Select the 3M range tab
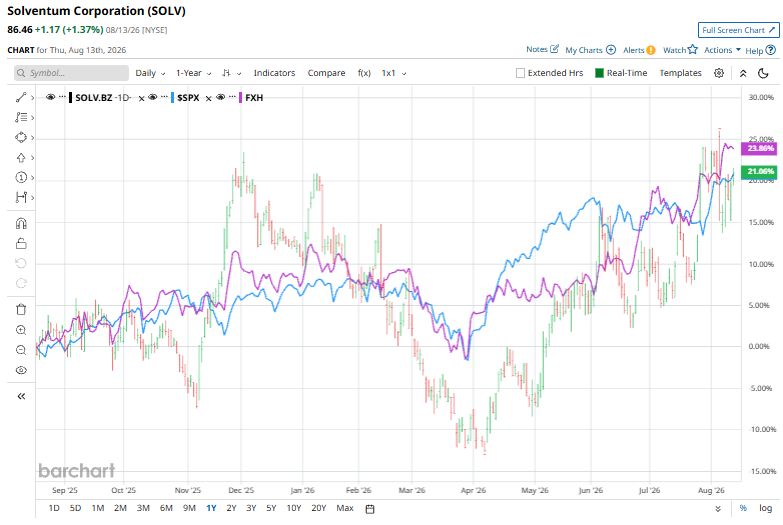The image size is (783, 525). click(143, 508)
